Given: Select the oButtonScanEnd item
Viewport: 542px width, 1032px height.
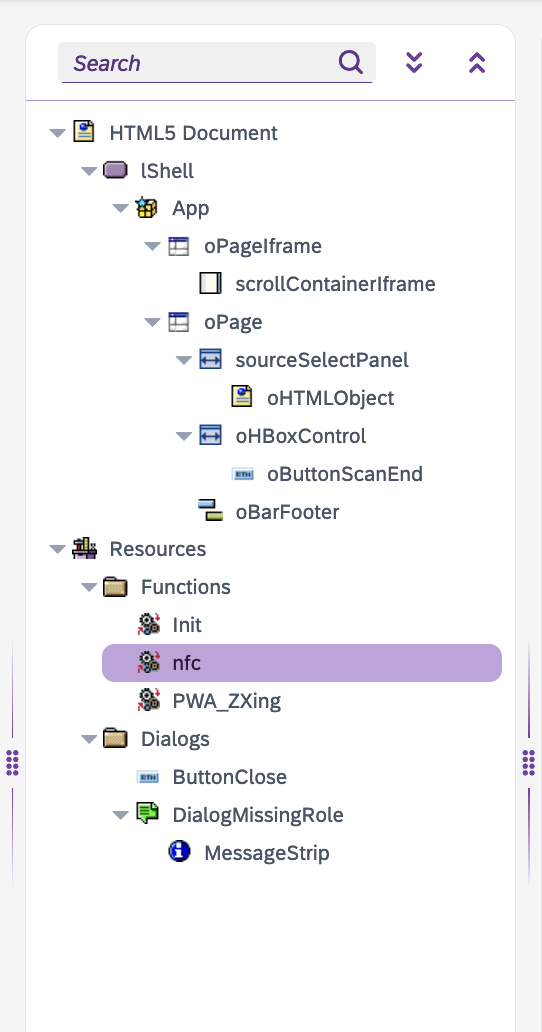Looking at the screenshot, I should click(x=345, y=474).
